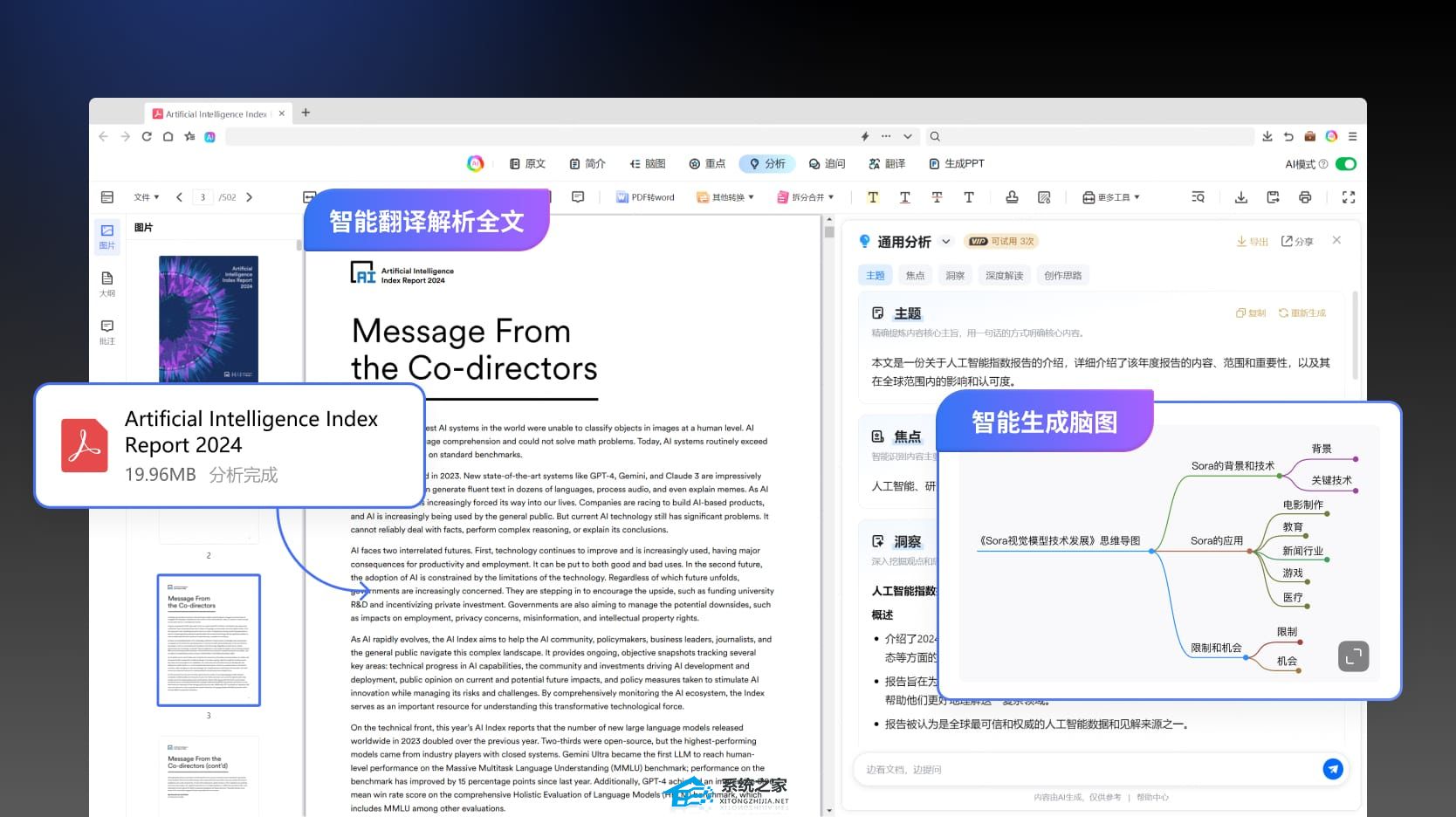Click the colorful AI assistant logo
The height and width of the screenshot is (817, 1456).
point(475,163)
